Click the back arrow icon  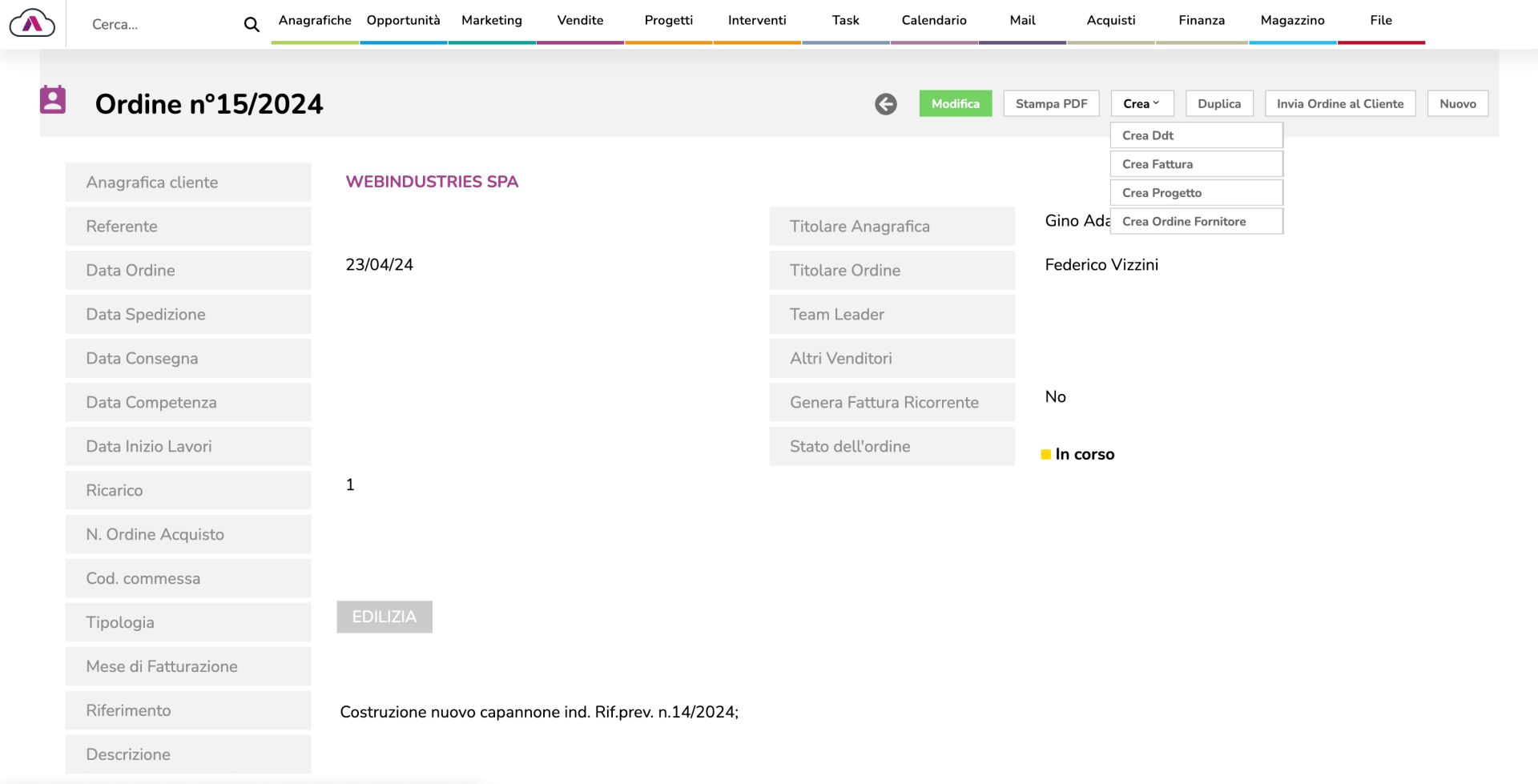[x=885, y=104]
